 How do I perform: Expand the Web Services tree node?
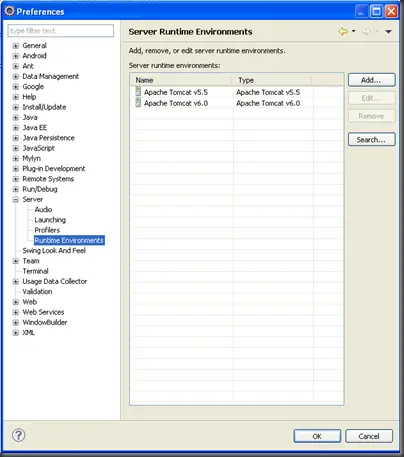point(15,313)
